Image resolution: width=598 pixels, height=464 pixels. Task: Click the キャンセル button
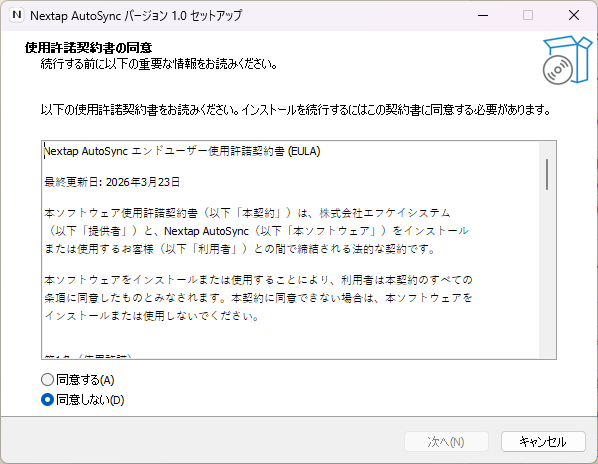pyautogui.click(x=543, y=442)
